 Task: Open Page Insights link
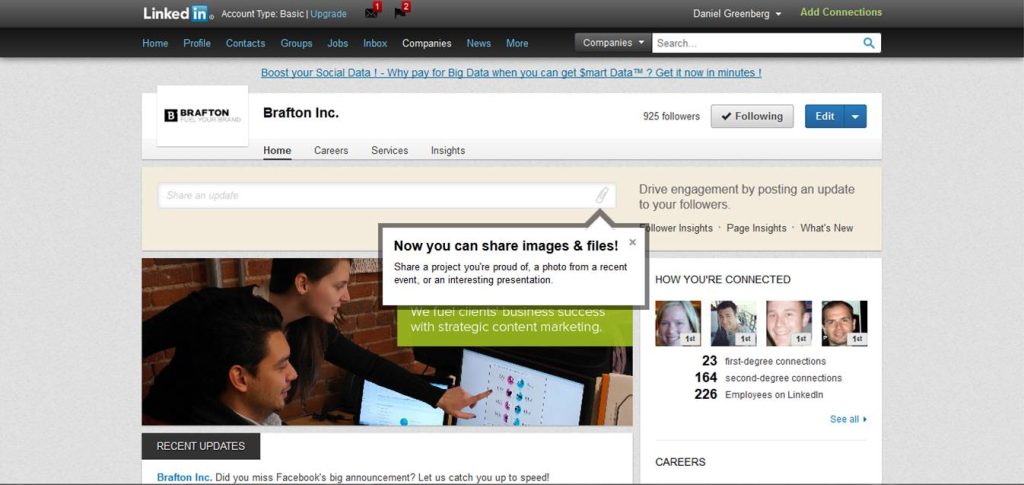tap(756, 228)
